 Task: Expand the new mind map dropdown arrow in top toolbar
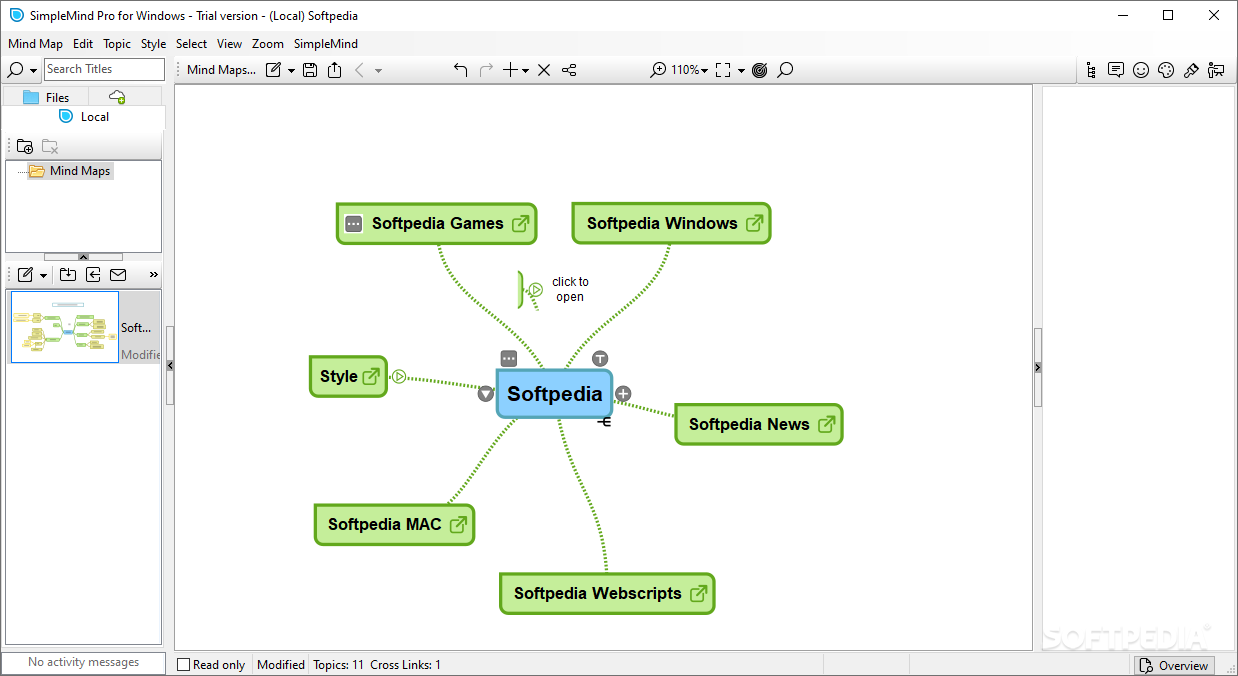point(291,71)
